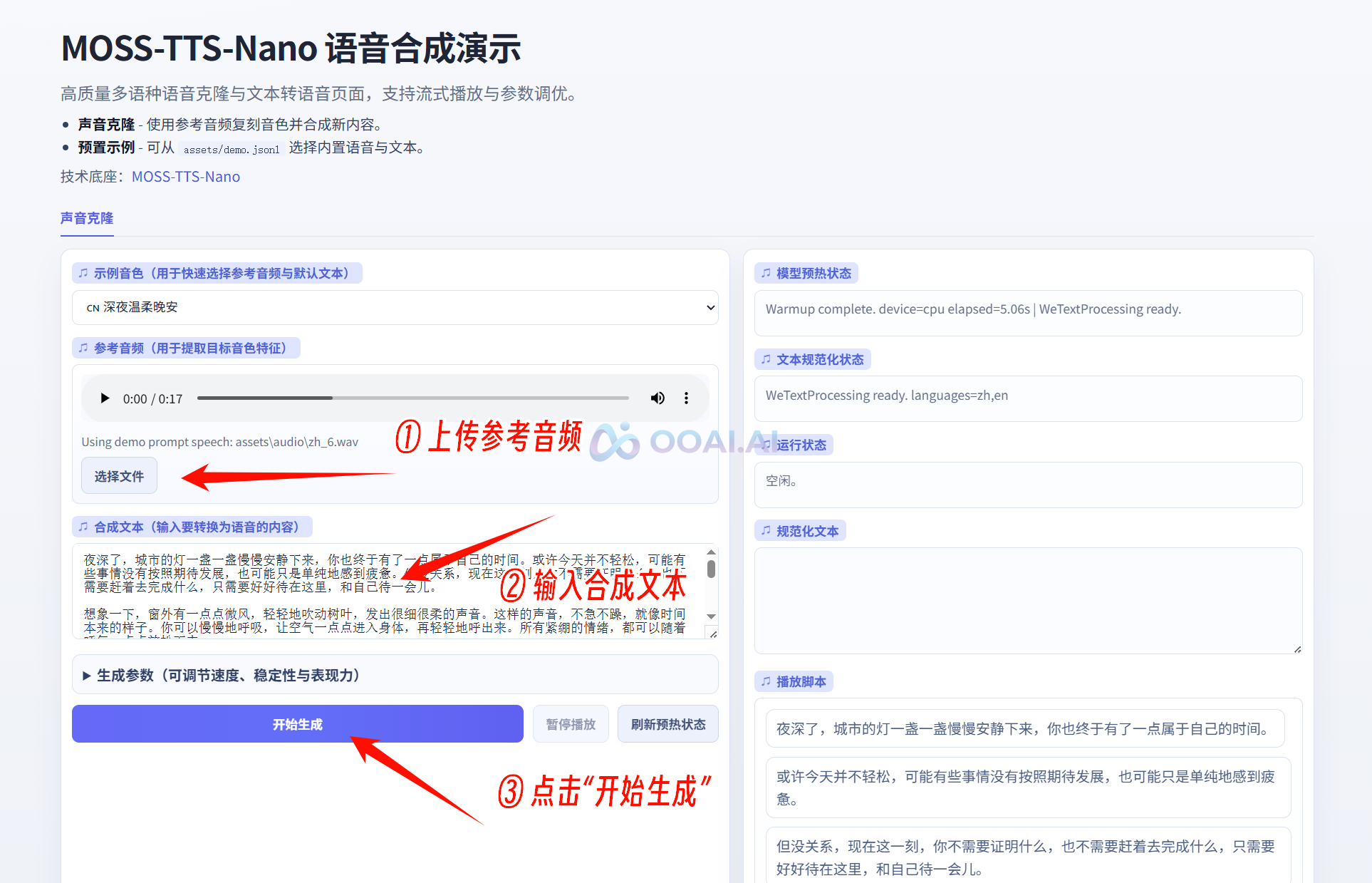Open the 示例音色 voice dropdown
The image size is (1372, 883).
[395, 307]
